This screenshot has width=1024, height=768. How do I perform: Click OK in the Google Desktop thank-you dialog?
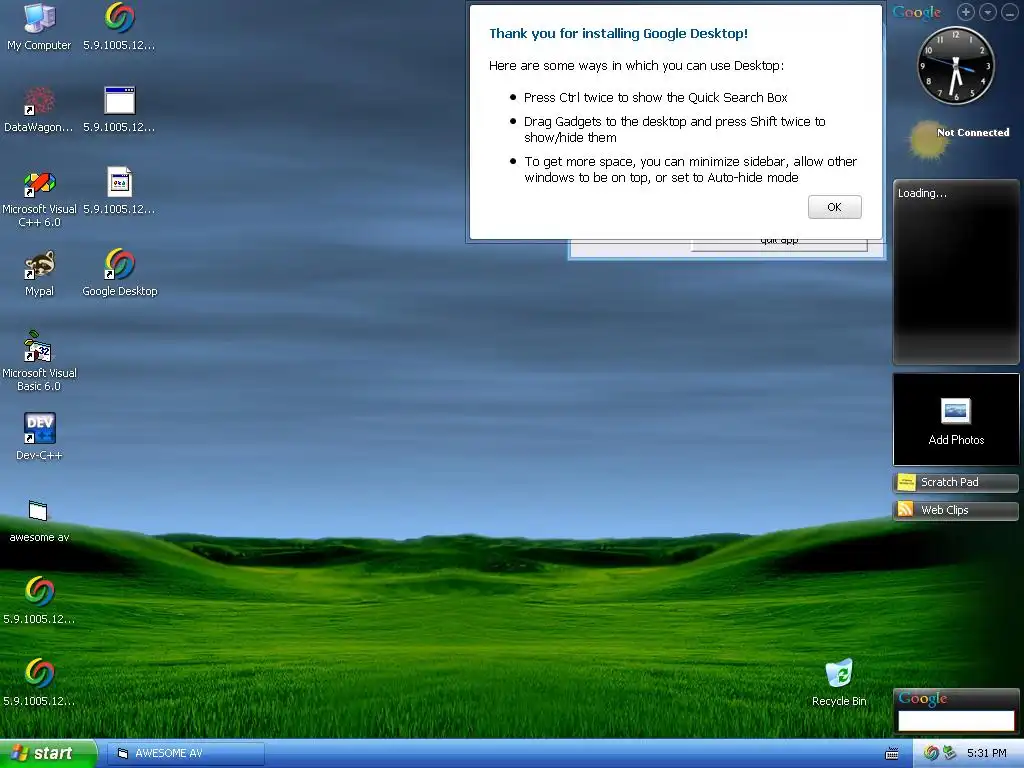[834, 207]
